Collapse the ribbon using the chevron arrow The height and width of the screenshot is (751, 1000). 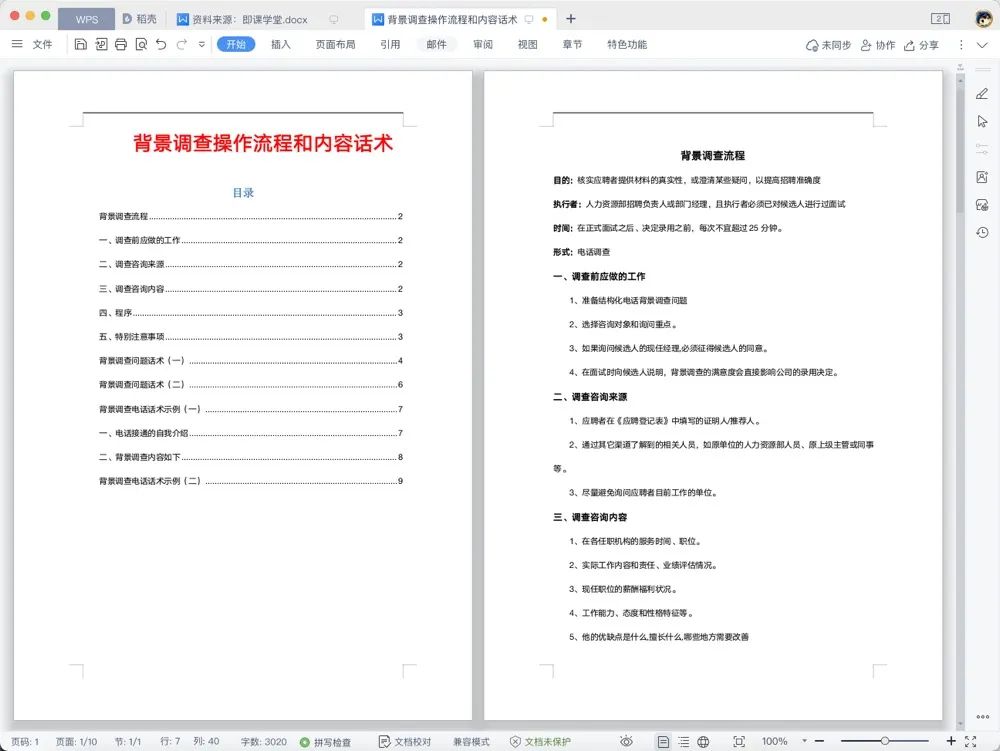[x=982, y=45]
